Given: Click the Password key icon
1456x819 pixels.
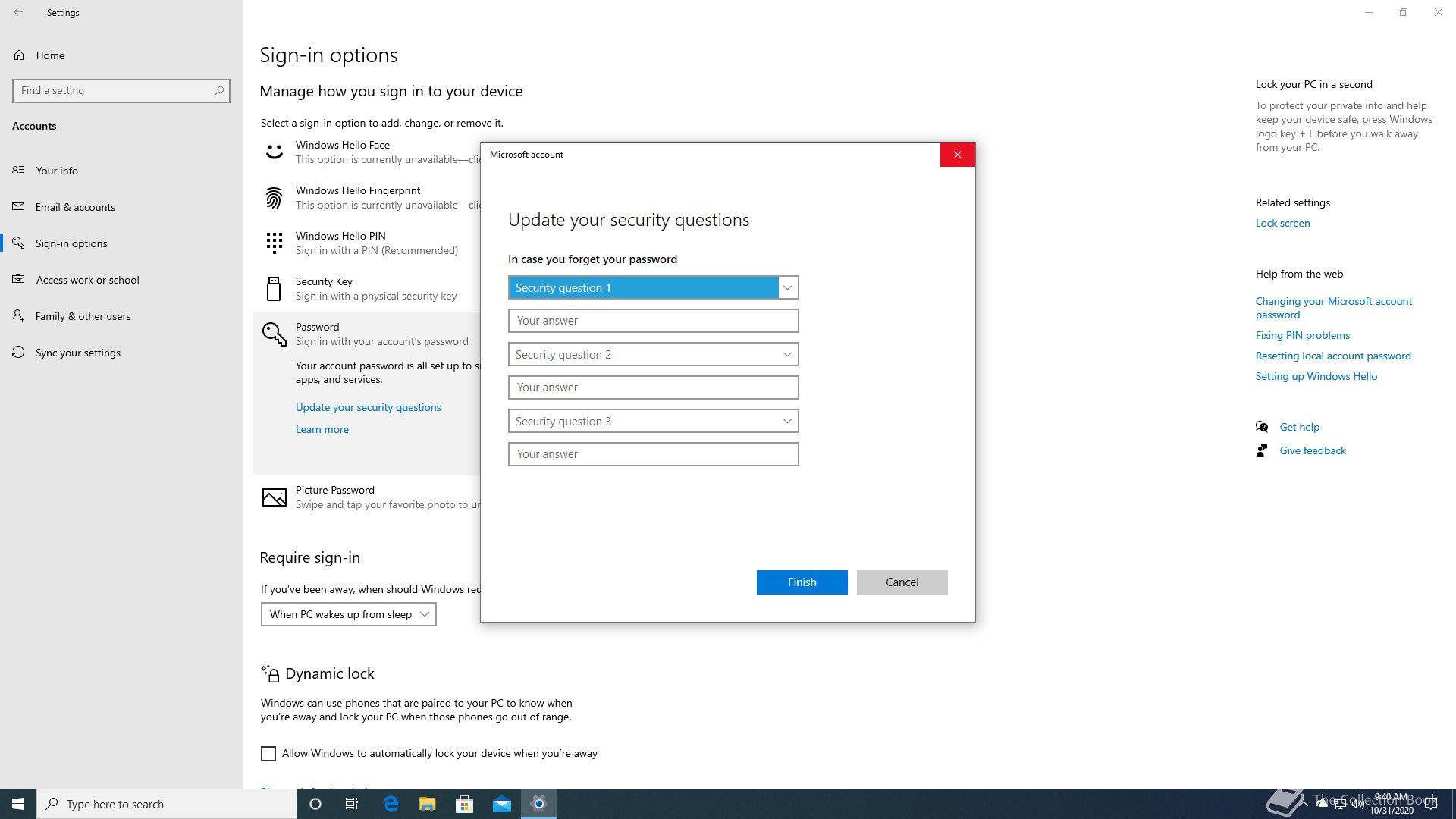Looking at the screenshot, I should click(x=274, y=334).
